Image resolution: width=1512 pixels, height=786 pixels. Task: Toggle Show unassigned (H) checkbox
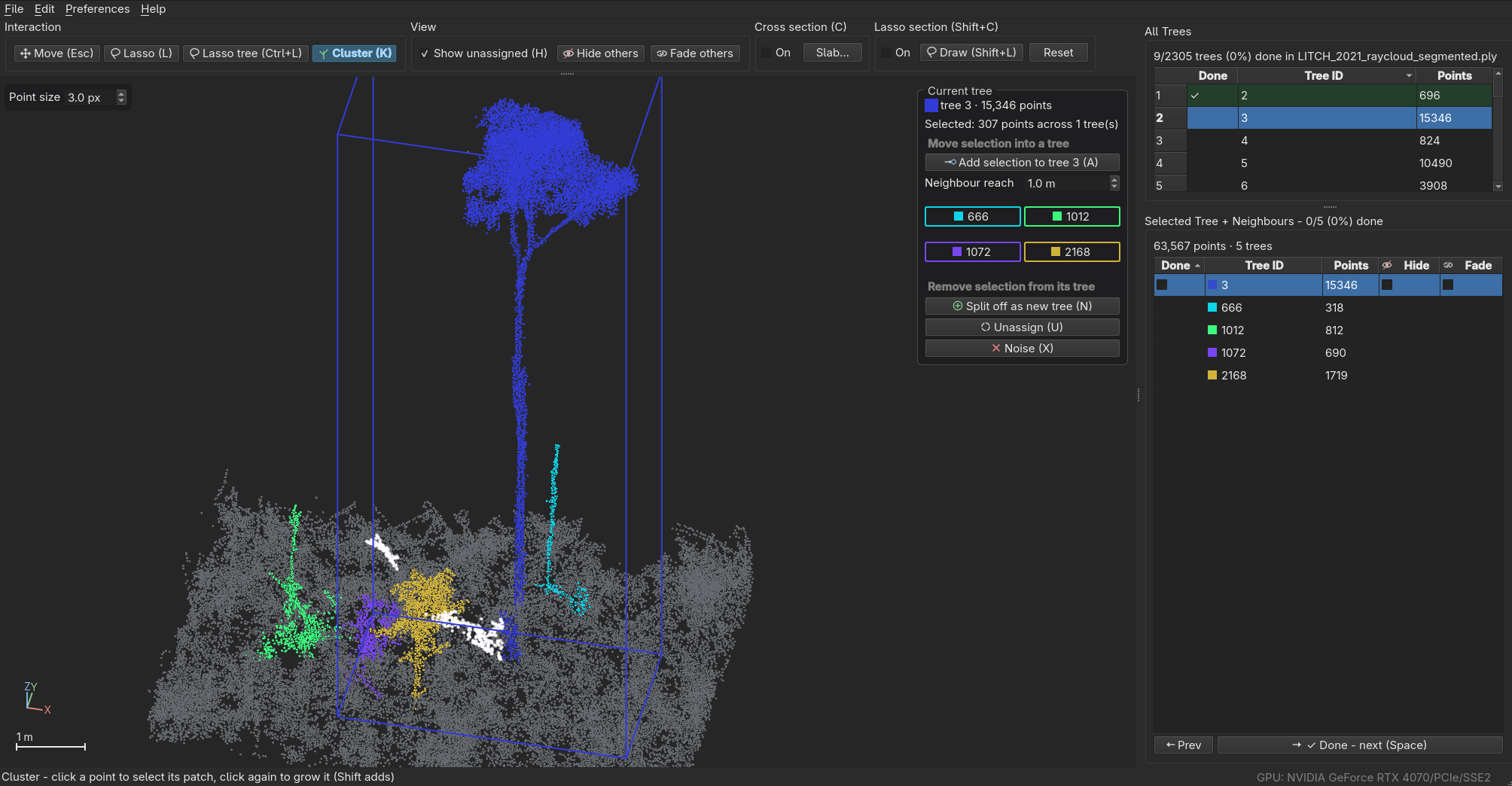tap(425, 53)
